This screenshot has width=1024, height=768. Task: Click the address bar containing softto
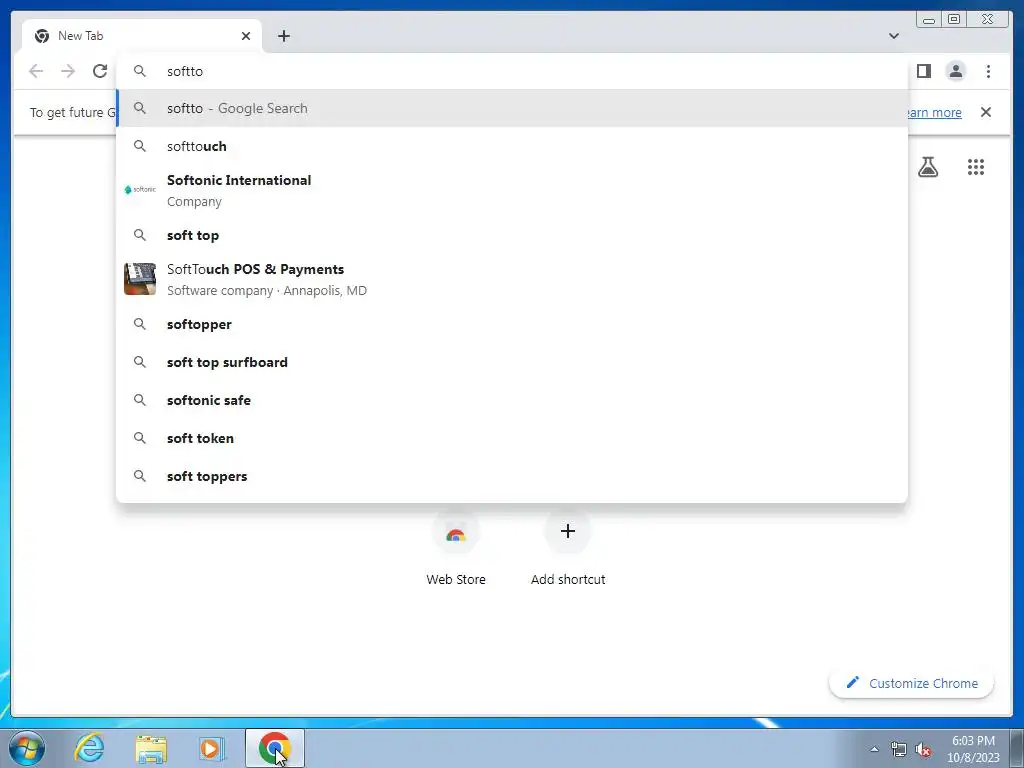point(512,71)
